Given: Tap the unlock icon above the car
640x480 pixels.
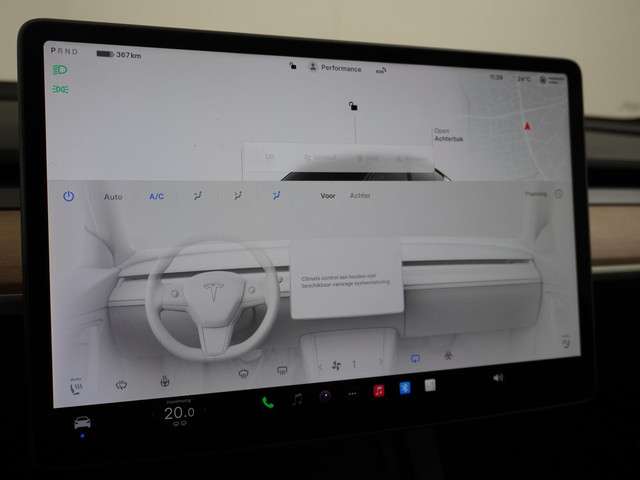Looking at the screenshot, I should [353, 106].
